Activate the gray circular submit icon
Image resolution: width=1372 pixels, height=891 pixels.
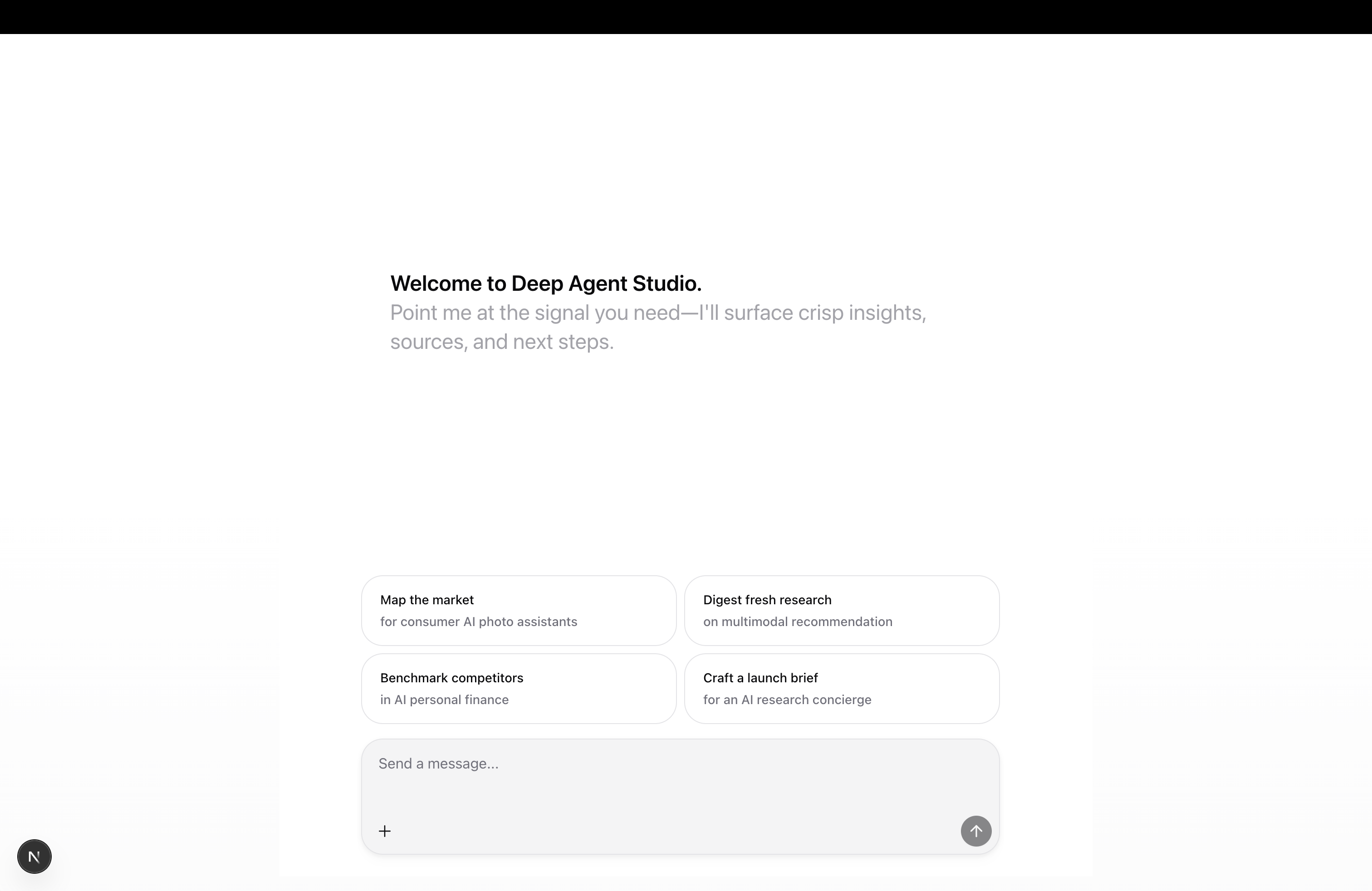(x=975, y=831)
